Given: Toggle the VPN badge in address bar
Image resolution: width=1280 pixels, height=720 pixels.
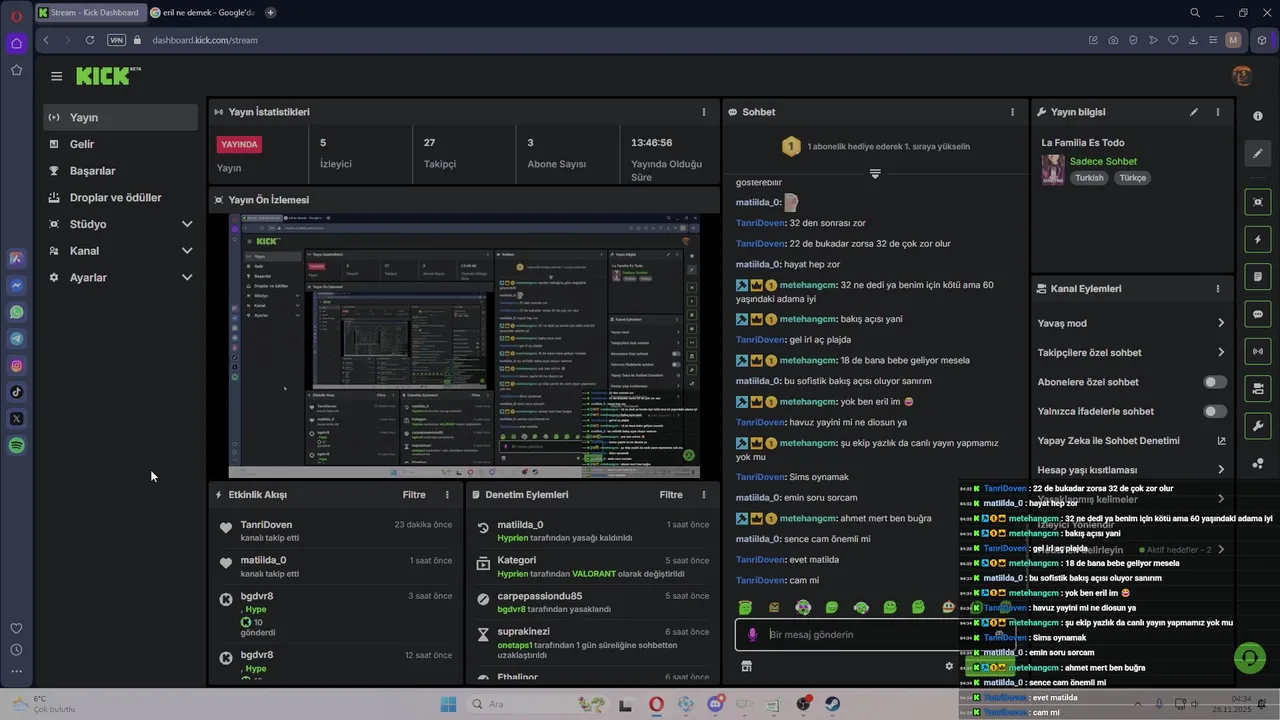Looking at the screenshot, I should pos(116,40).
